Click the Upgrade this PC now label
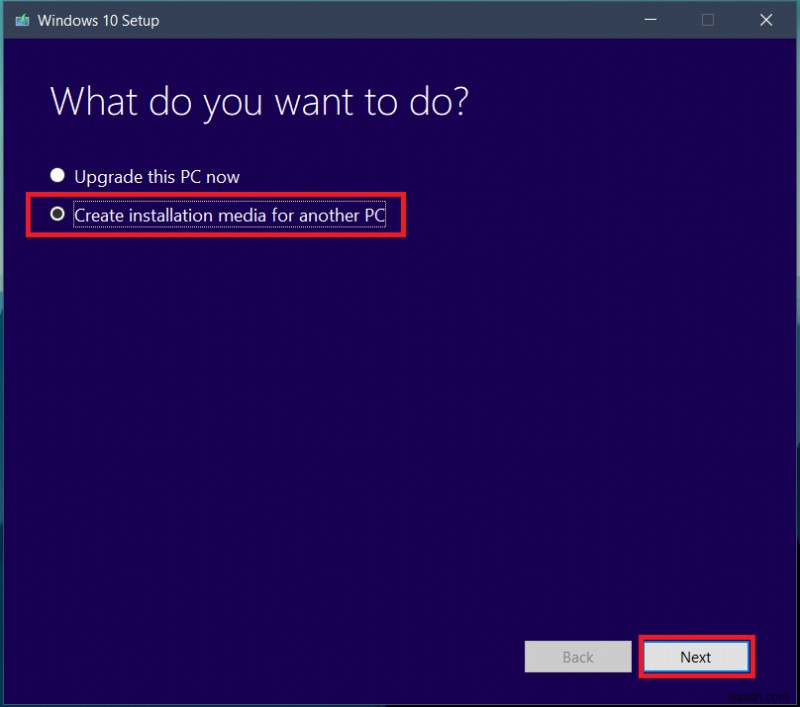800x707 pixels. point(157,176)
